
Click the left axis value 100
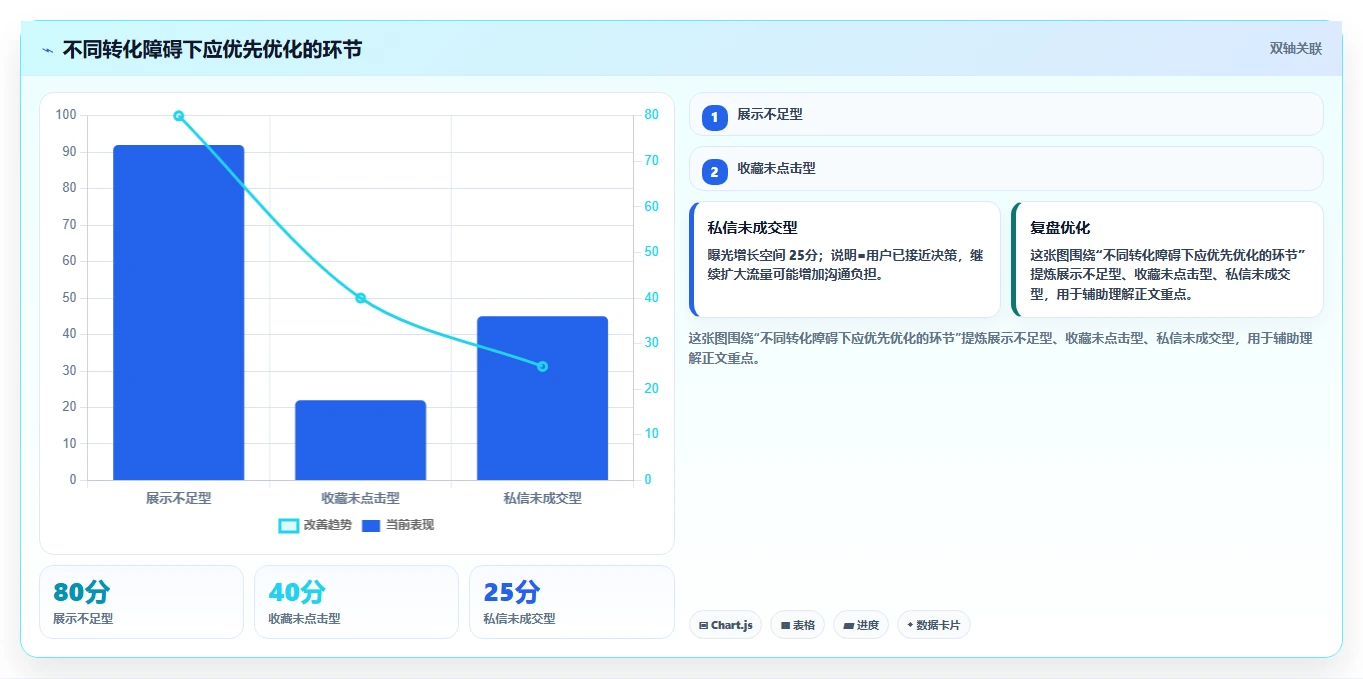tap(66, 115)
